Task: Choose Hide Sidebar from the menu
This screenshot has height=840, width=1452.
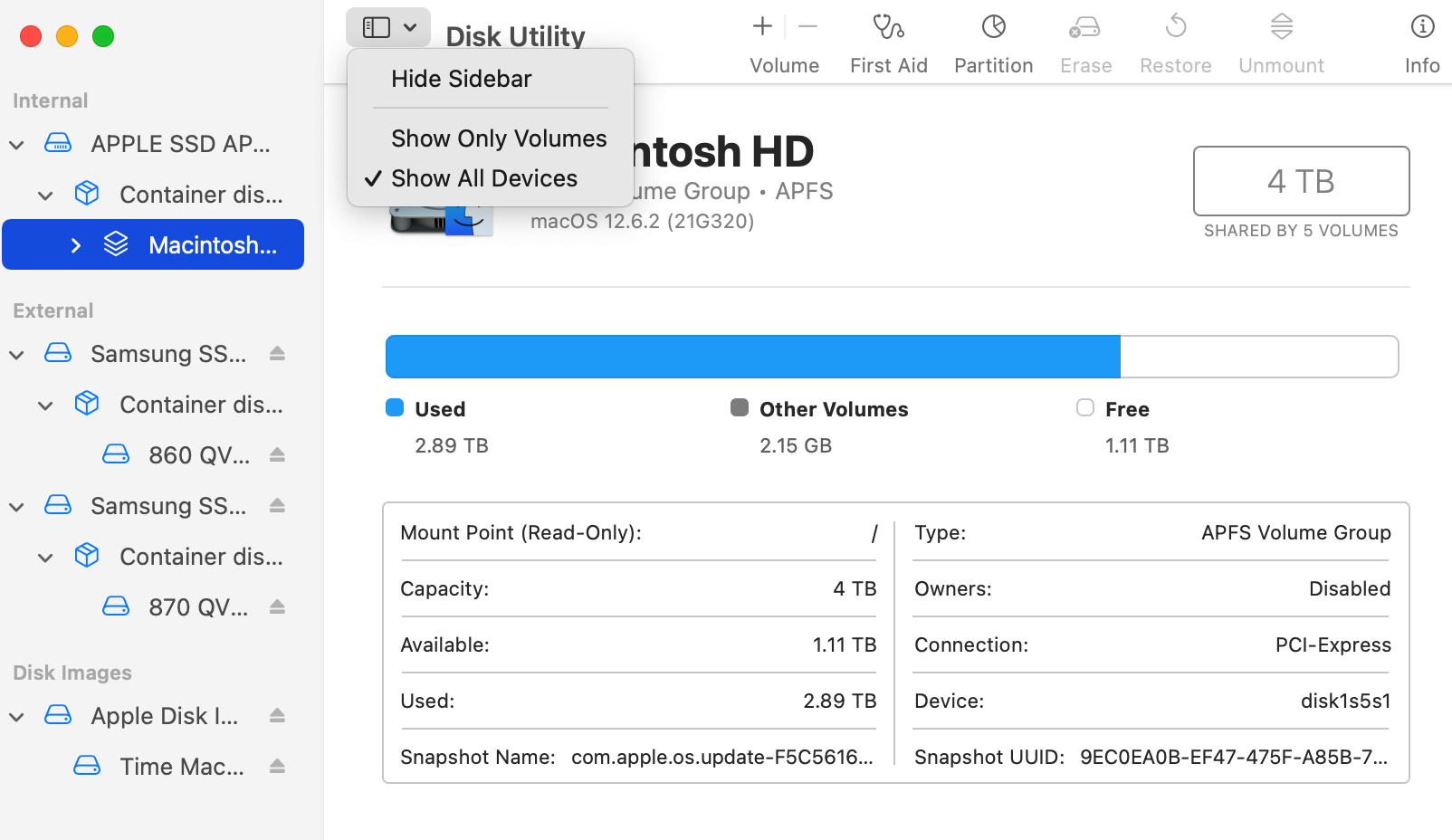Action: [461, 79]
